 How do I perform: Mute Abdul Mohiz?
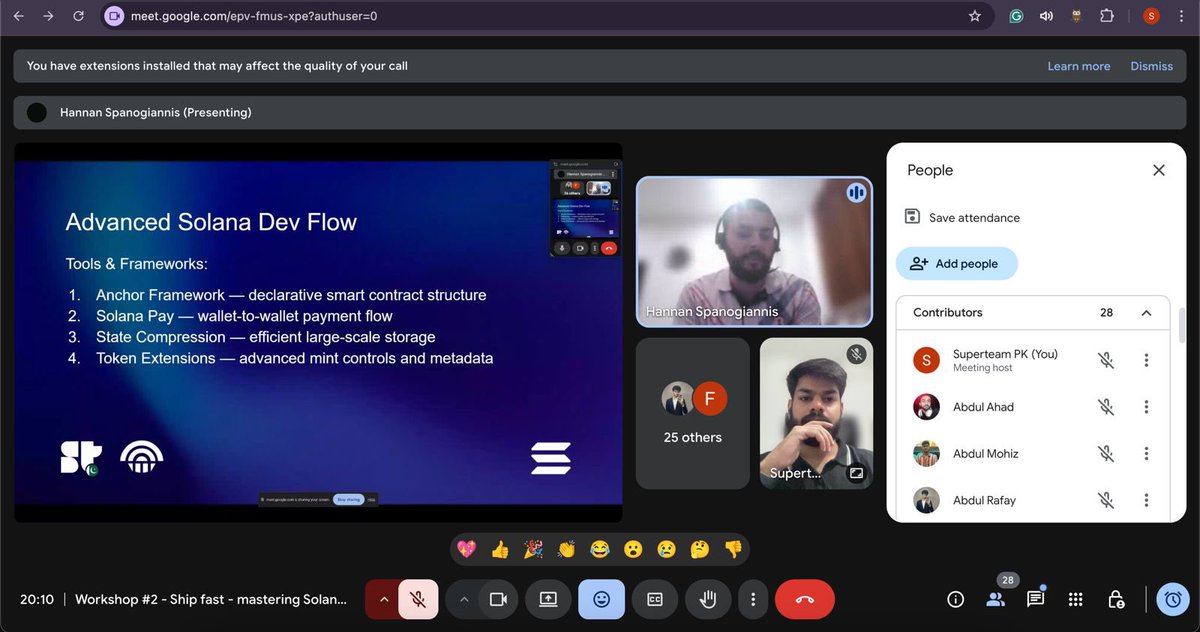(1106, 453)
